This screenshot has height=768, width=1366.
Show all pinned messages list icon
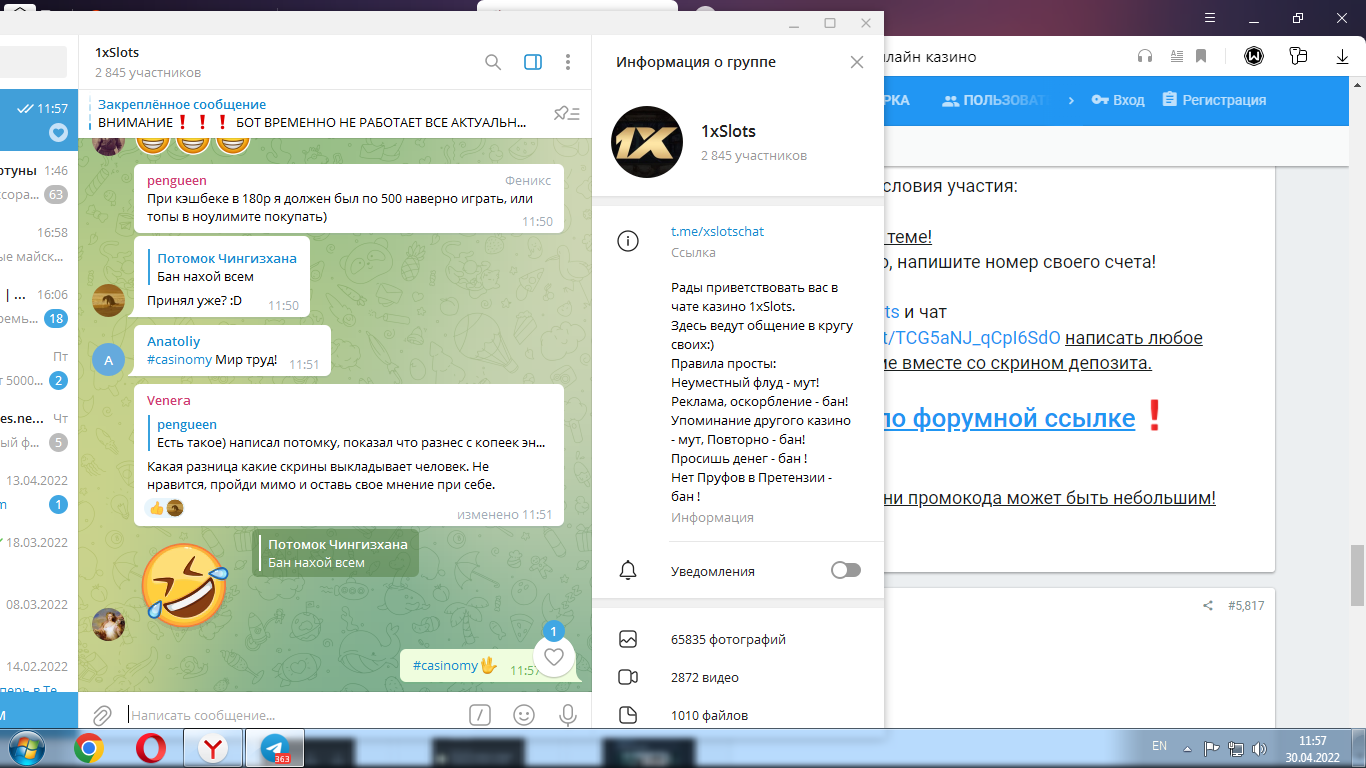[567, 113]
